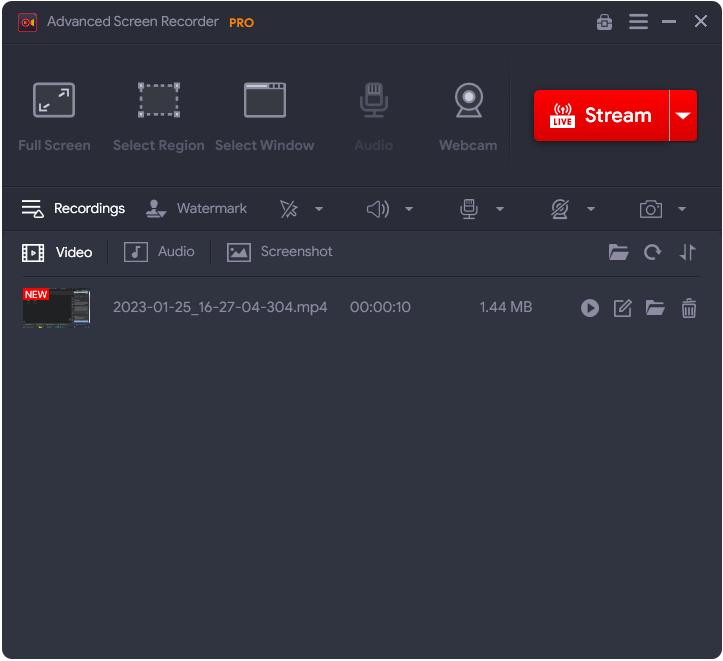This screenshot has height=661, width=723.
Task: Pick the Select Window capture mode
Action: click(x=264, y=116)
